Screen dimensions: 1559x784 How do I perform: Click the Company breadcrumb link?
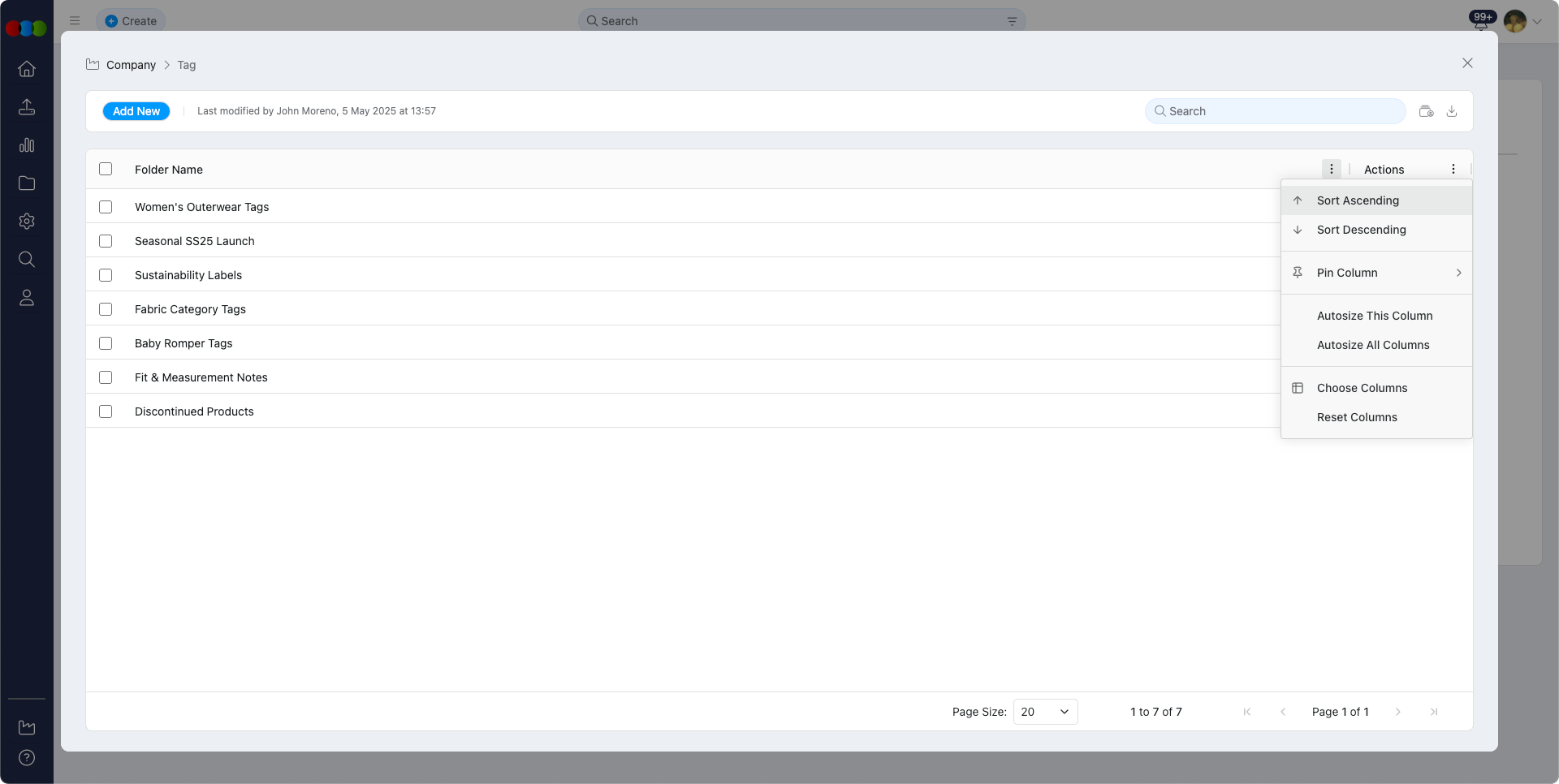point(131,65)
